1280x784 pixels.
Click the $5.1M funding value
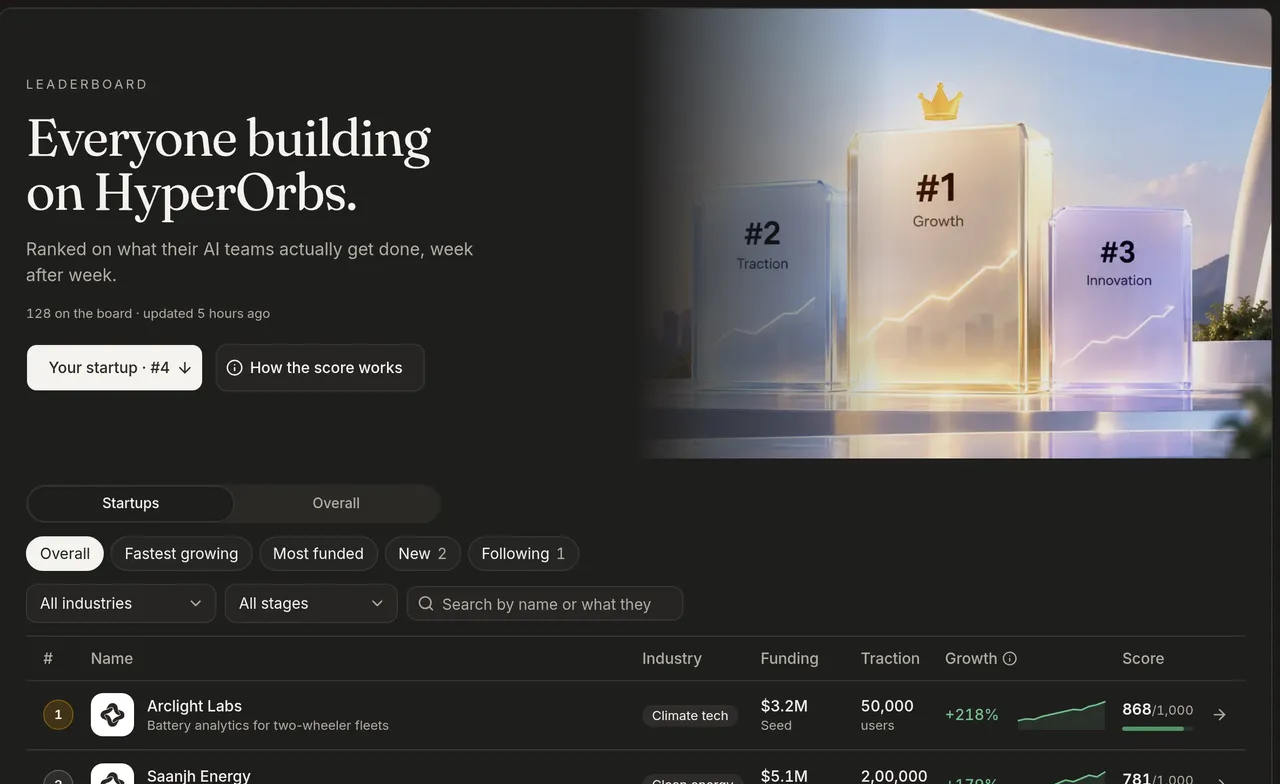784,776
